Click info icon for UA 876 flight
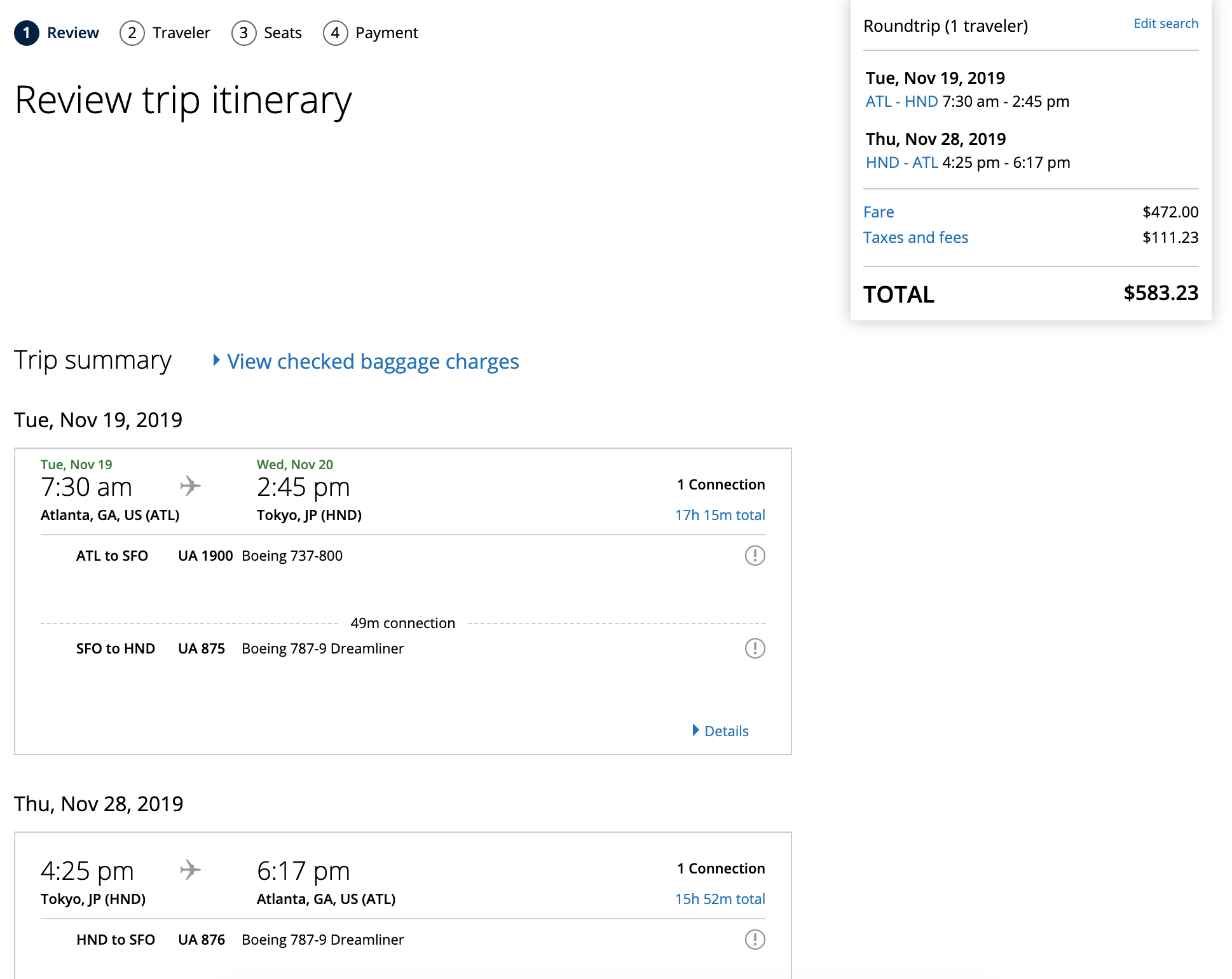 (755, 940)
